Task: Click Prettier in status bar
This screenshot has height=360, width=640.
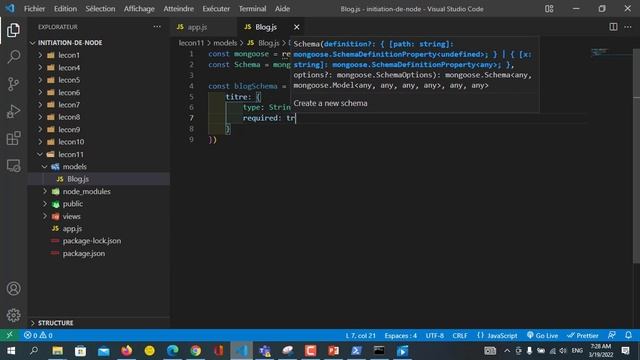Action: (x=582, y=335)
